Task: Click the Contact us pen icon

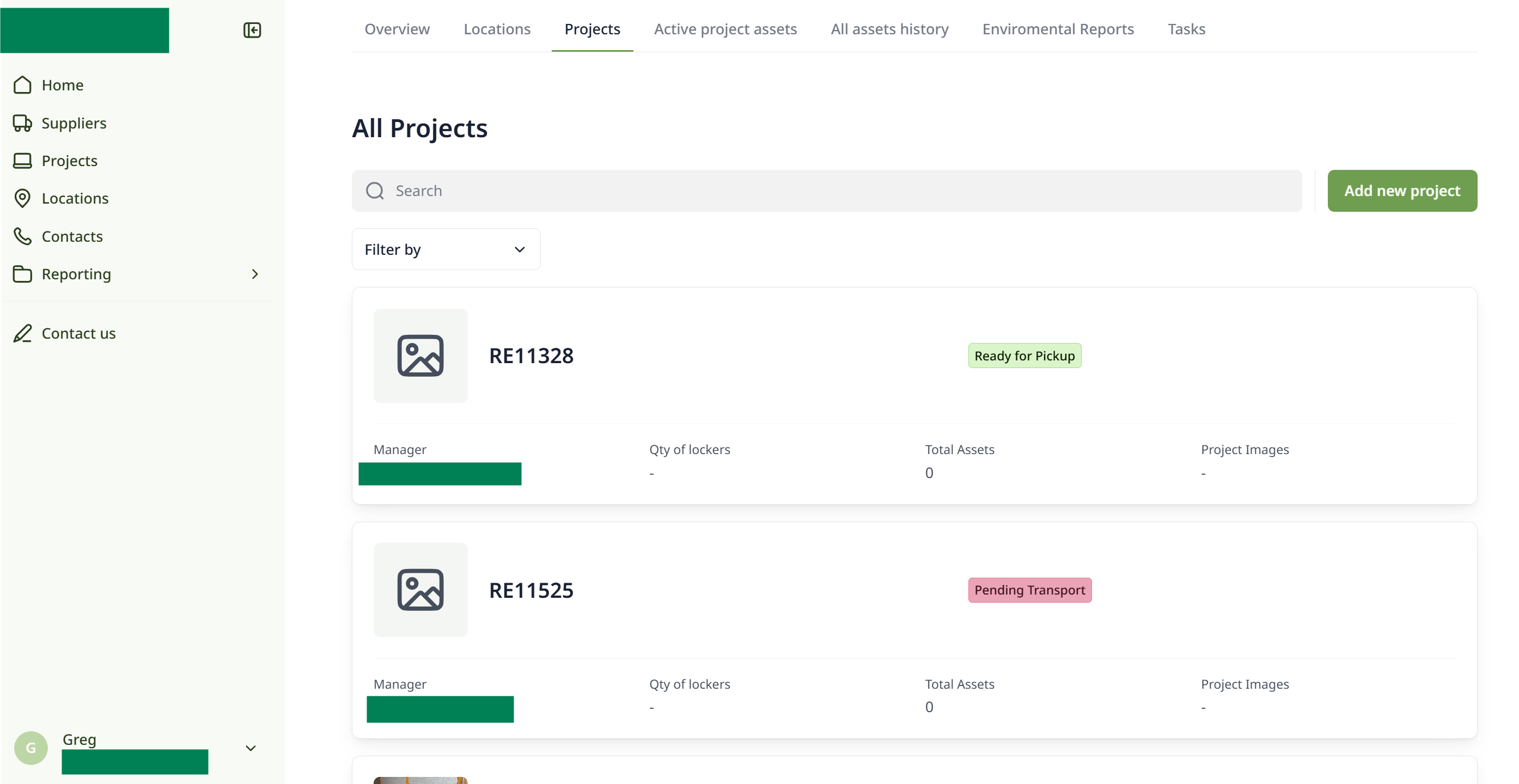Action: tap(22, 334)
